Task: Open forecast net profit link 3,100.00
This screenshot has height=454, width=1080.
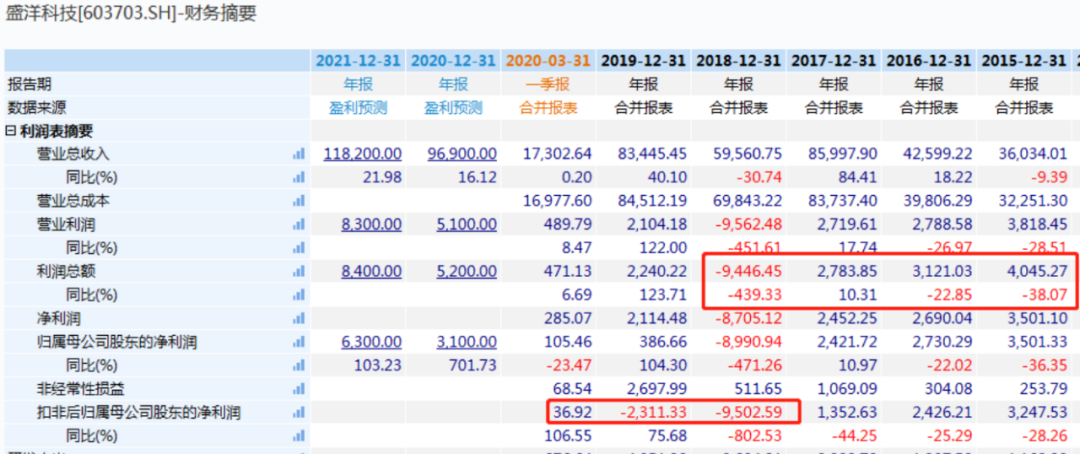Action: (x=467, y=342)
